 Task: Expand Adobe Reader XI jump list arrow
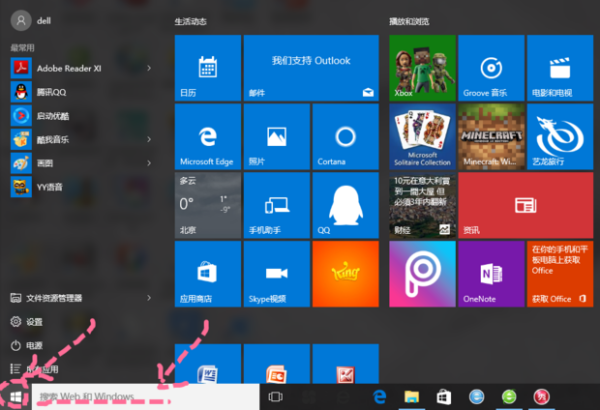[x=149, y=68]
